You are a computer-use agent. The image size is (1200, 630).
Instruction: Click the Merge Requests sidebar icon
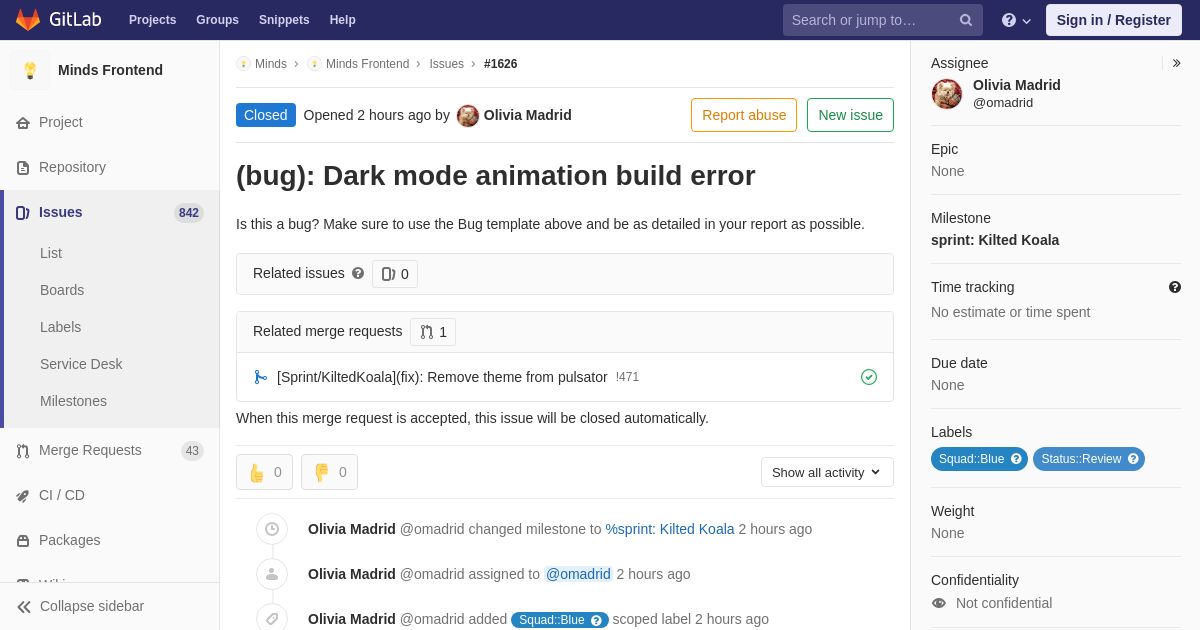click(23, 450)
